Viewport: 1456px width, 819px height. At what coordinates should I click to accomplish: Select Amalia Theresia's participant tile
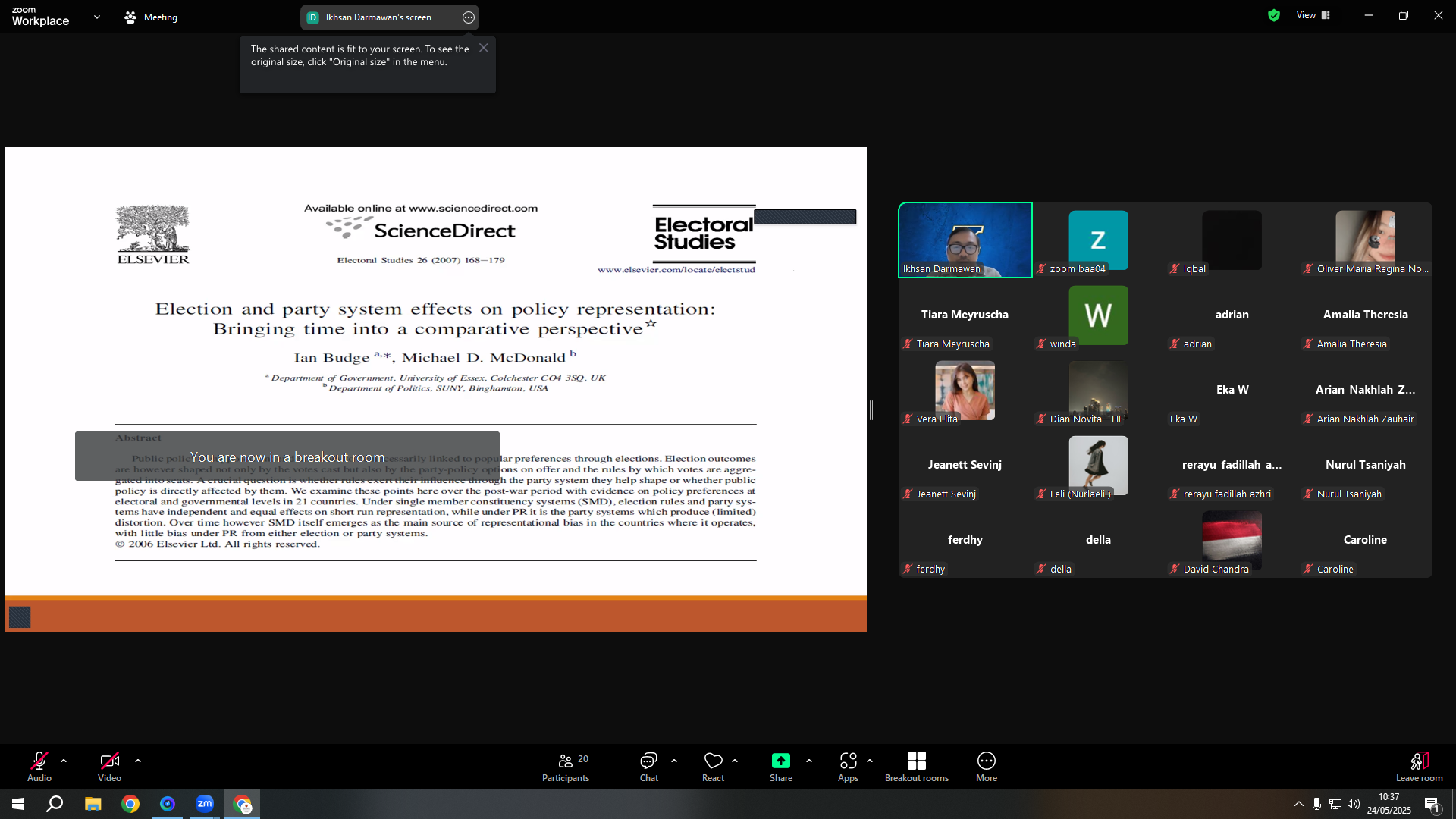tap(1365, 315)
